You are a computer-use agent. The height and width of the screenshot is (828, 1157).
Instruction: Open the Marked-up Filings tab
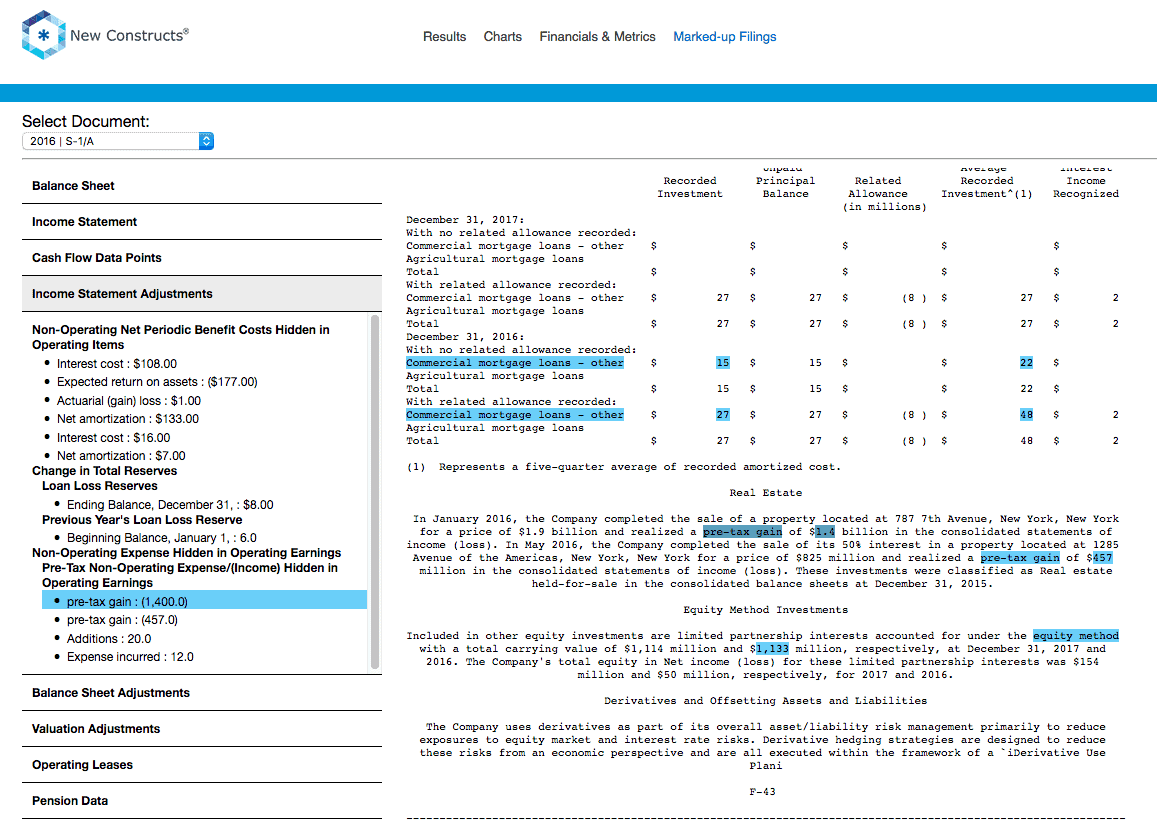click(x=725, y=36)
